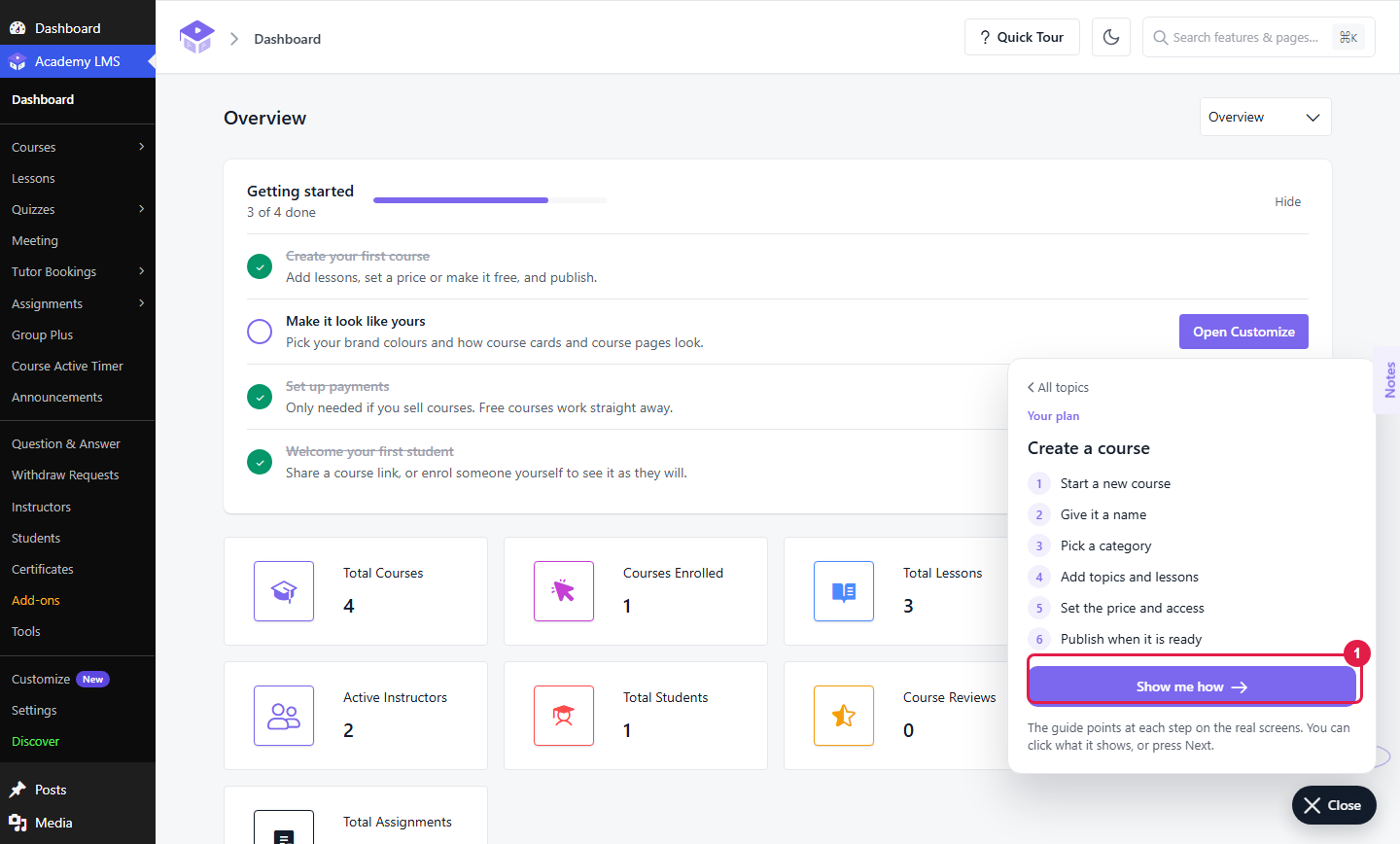Expand the Quizzes submenu
This screenshot has width=1400, height=844.
pos(142,209)
